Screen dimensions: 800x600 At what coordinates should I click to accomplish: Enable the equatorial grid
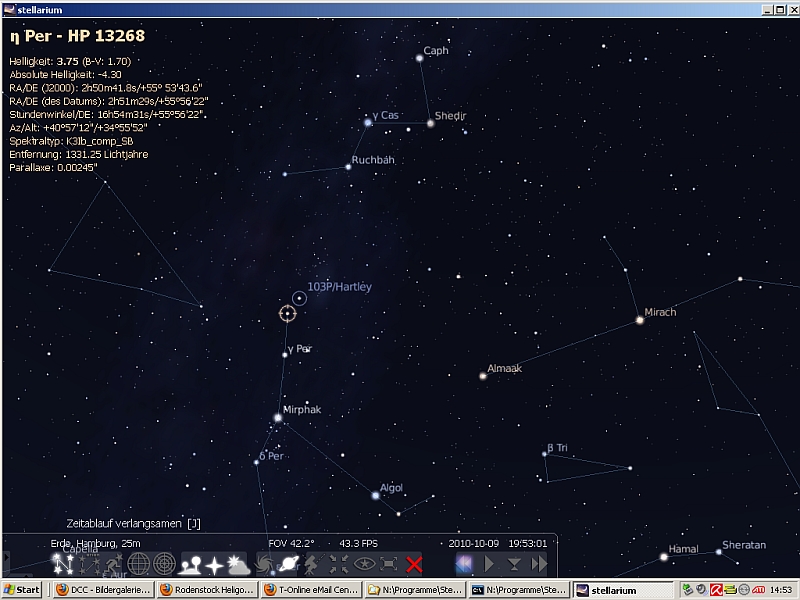tap(138, 565)
